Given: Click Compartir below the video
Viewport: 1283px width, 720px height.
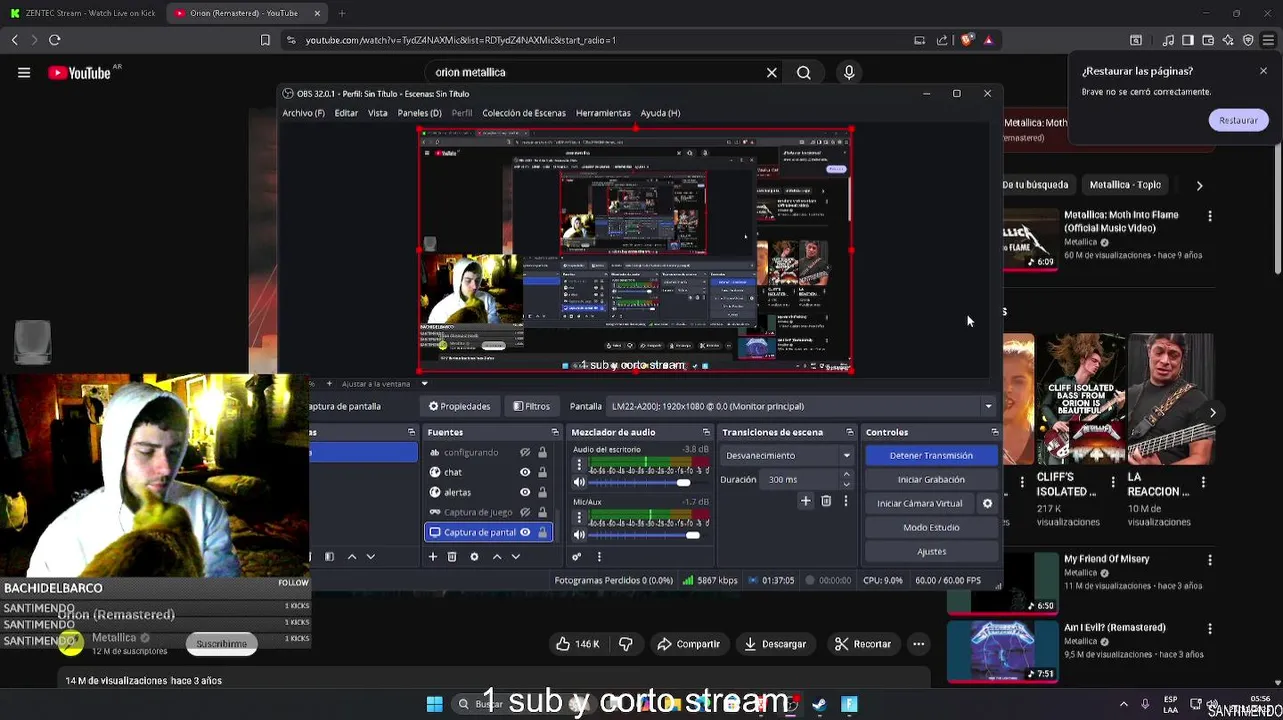Looking at the screenshot, I should tap(688, 644).
